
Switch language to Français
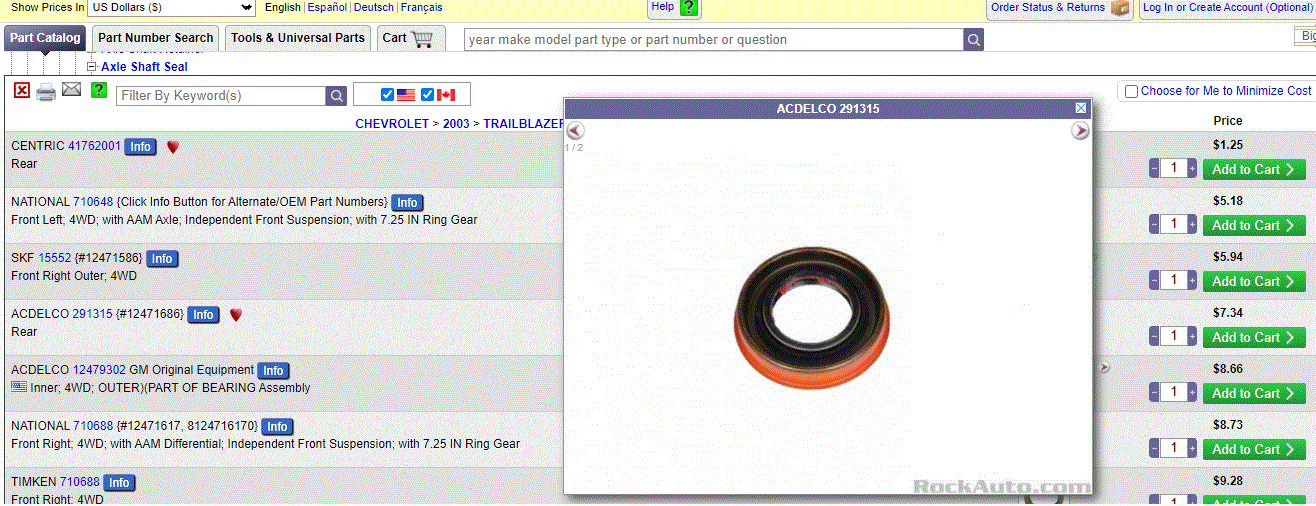[x=422, y=7]
